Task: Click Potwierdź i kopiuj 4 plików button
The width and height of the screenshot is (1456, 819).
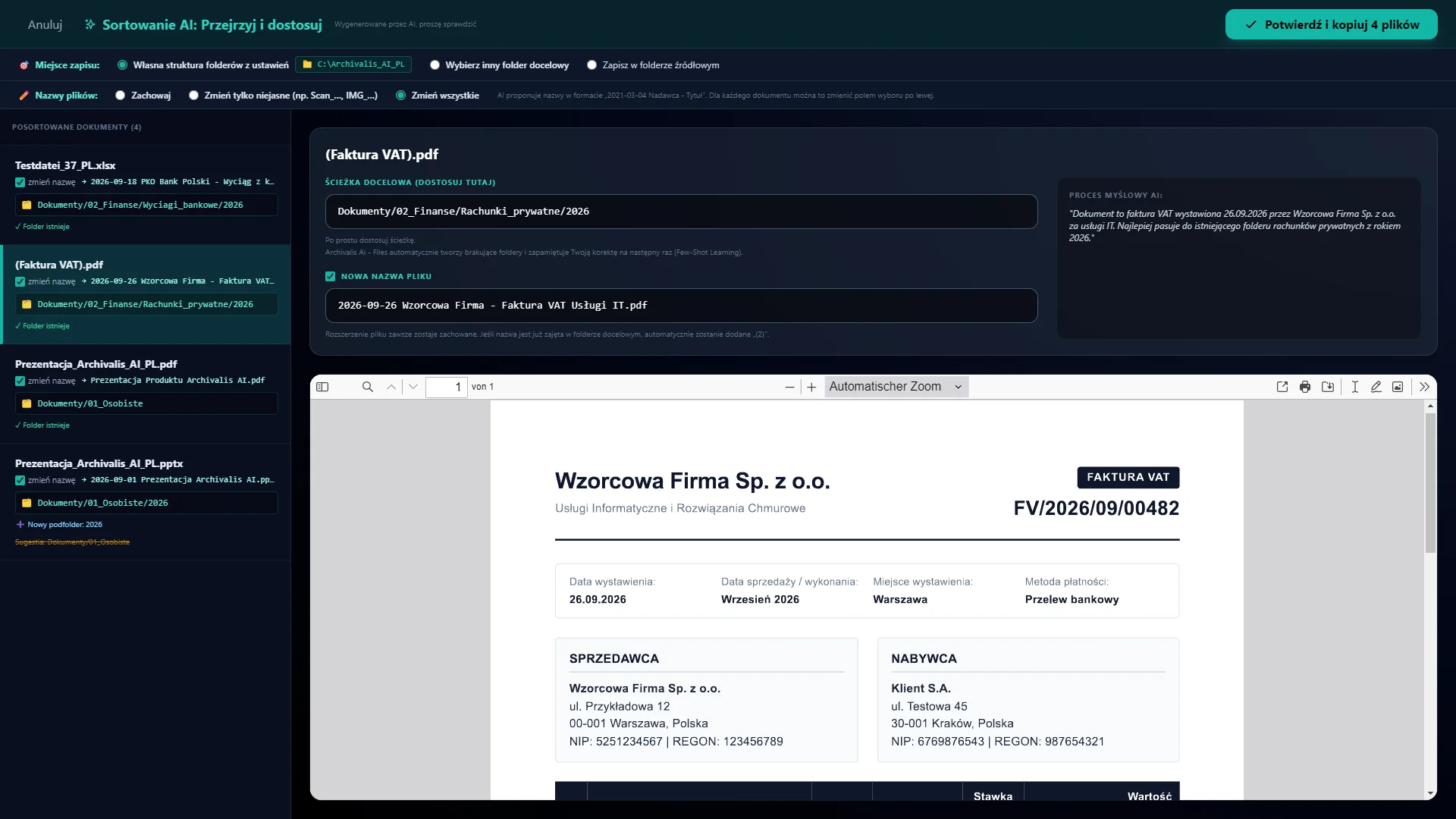Action: click(1331, 24)
